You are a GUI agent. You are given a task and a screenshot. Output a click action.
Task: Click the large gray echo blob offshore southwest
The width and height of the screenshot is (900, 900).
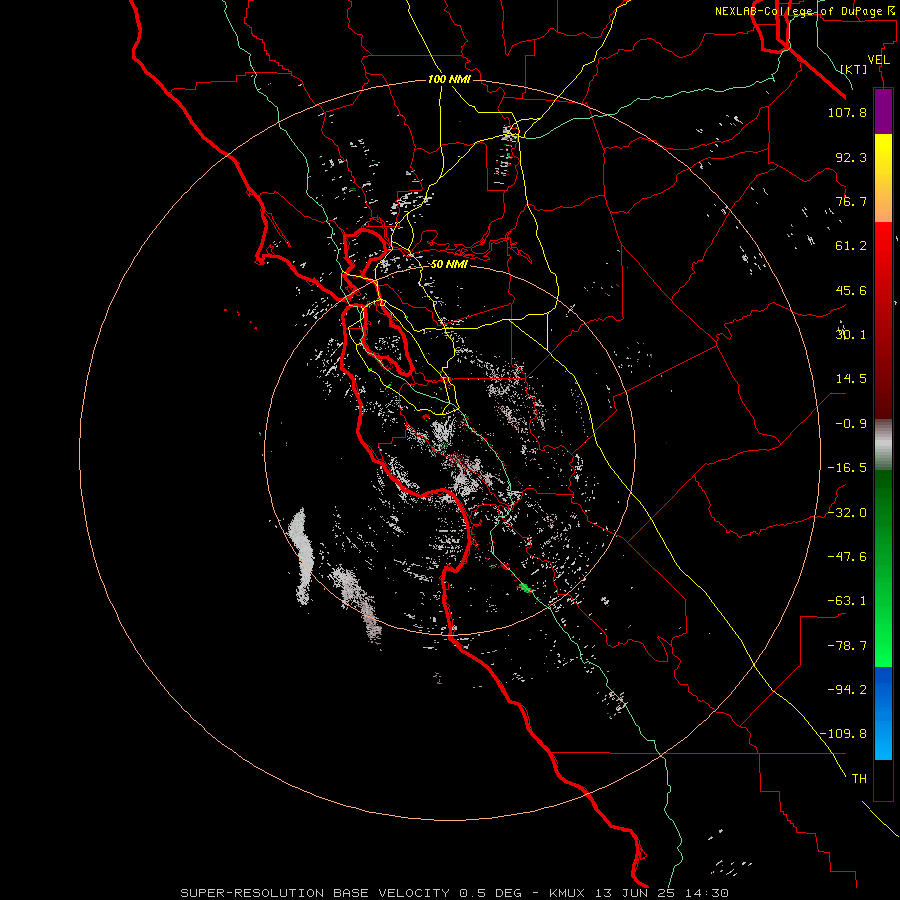301,555
